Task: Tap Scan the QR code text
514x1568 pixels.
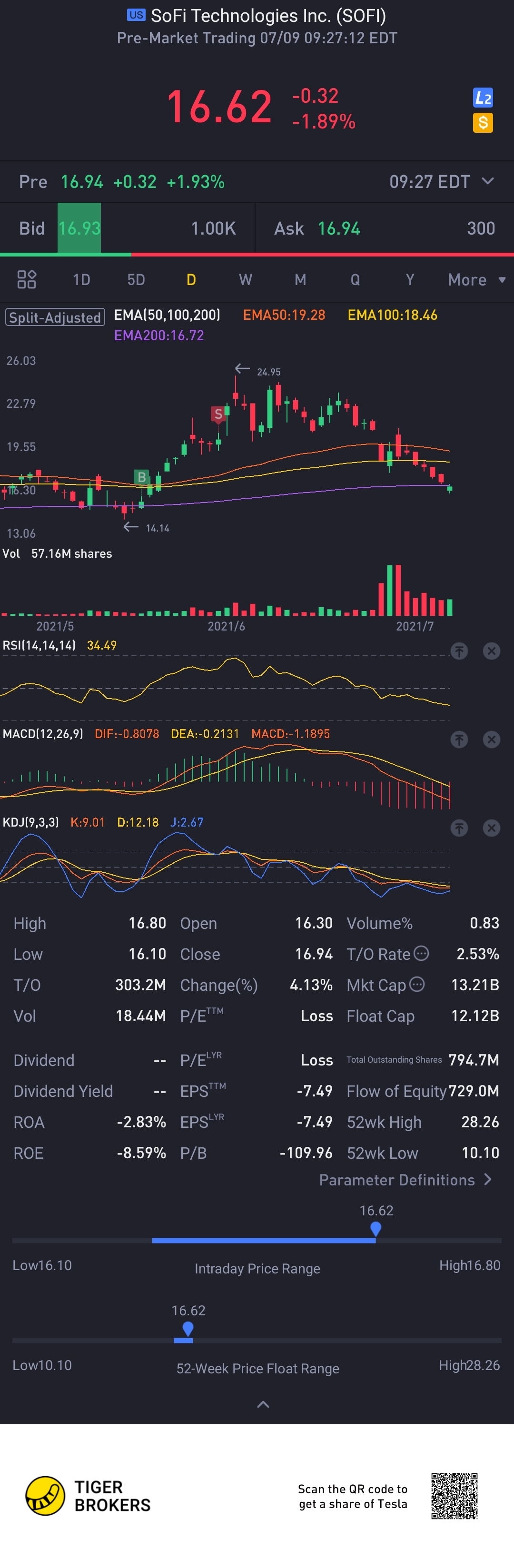Action: pos(353,1496)
